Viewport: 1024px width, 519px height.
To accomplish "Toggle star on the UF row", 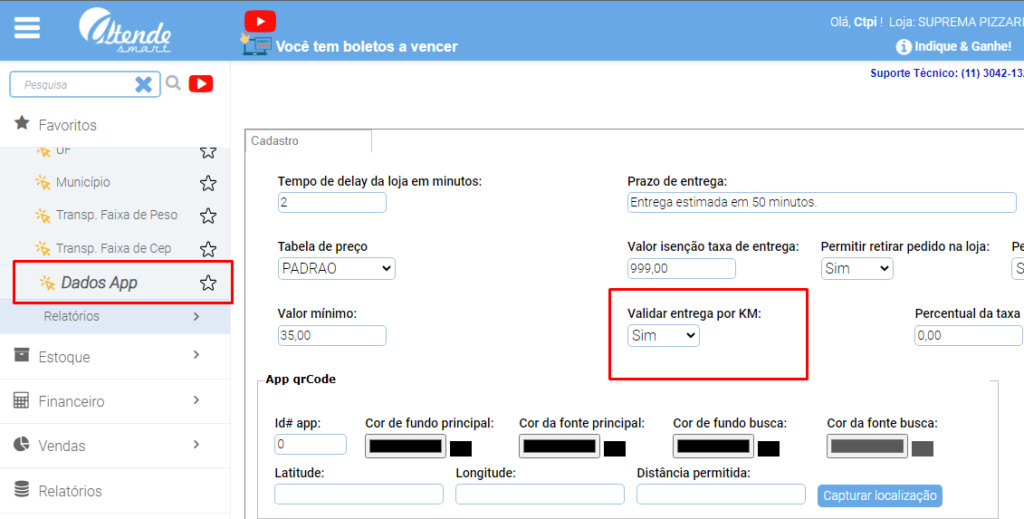I will (x=208, y=152).
